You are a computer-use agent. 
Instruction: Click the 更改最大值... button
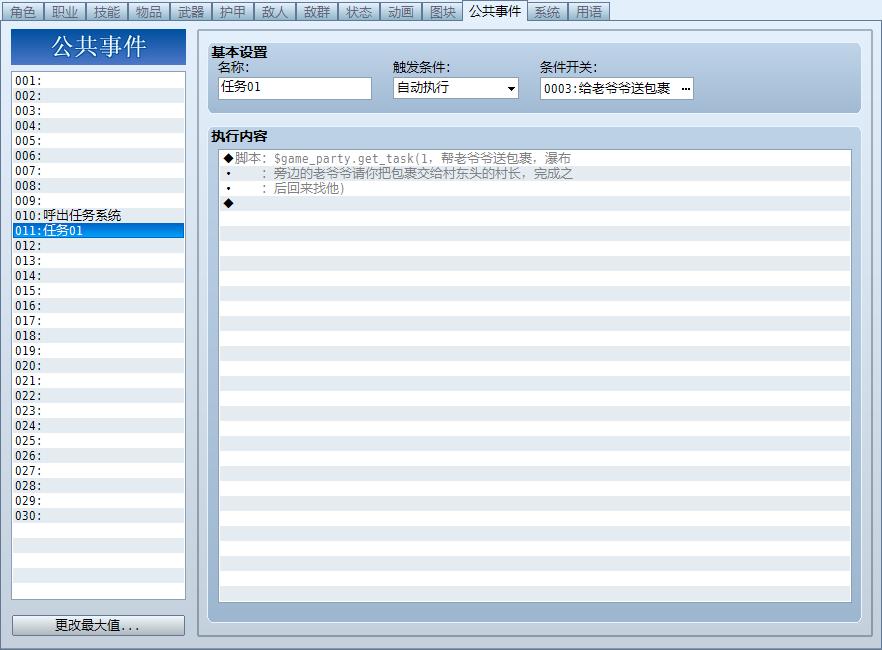[98, 625]
